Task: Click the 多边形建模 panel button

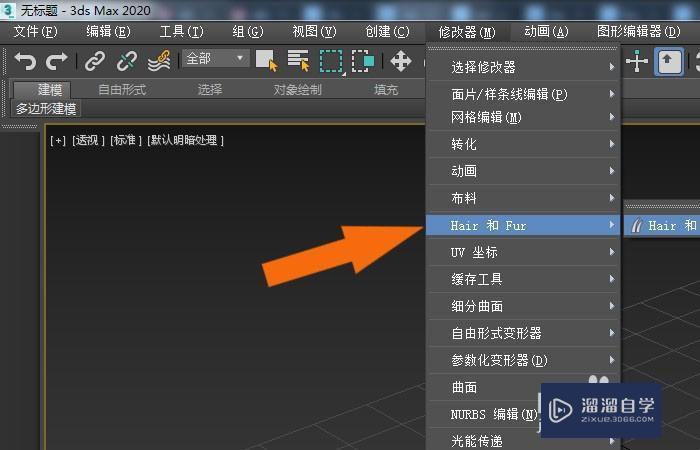Action: 46,108
